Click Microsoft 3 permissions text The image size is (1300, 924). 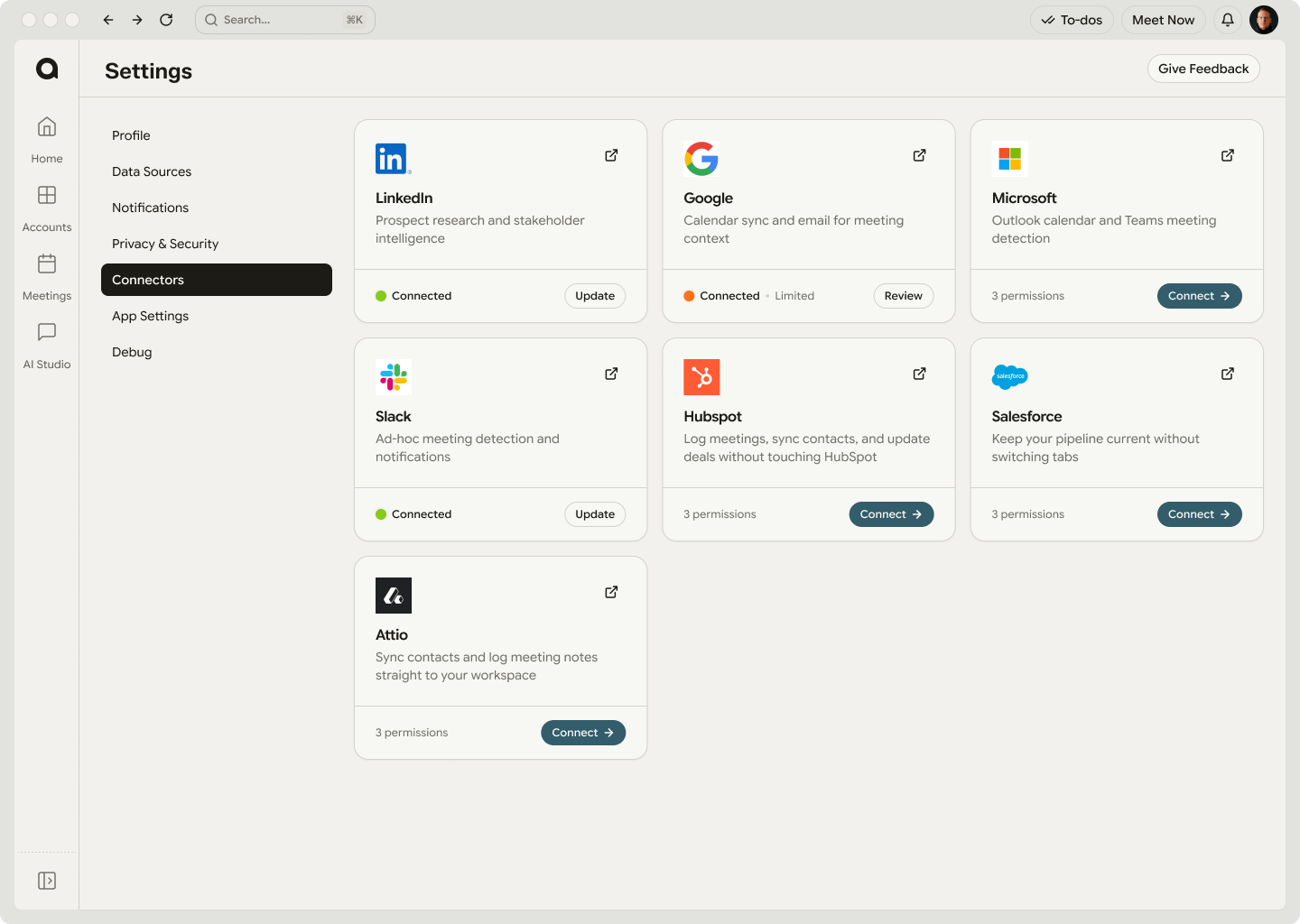pos(1028,296)
